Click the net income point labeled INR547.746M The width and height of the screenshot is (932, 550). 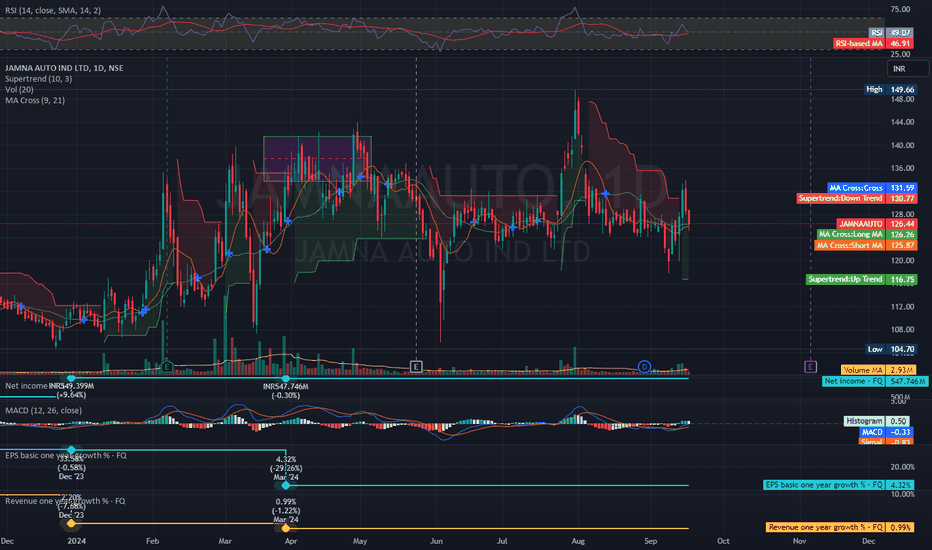pyautogui.click(x=286, y=379)
